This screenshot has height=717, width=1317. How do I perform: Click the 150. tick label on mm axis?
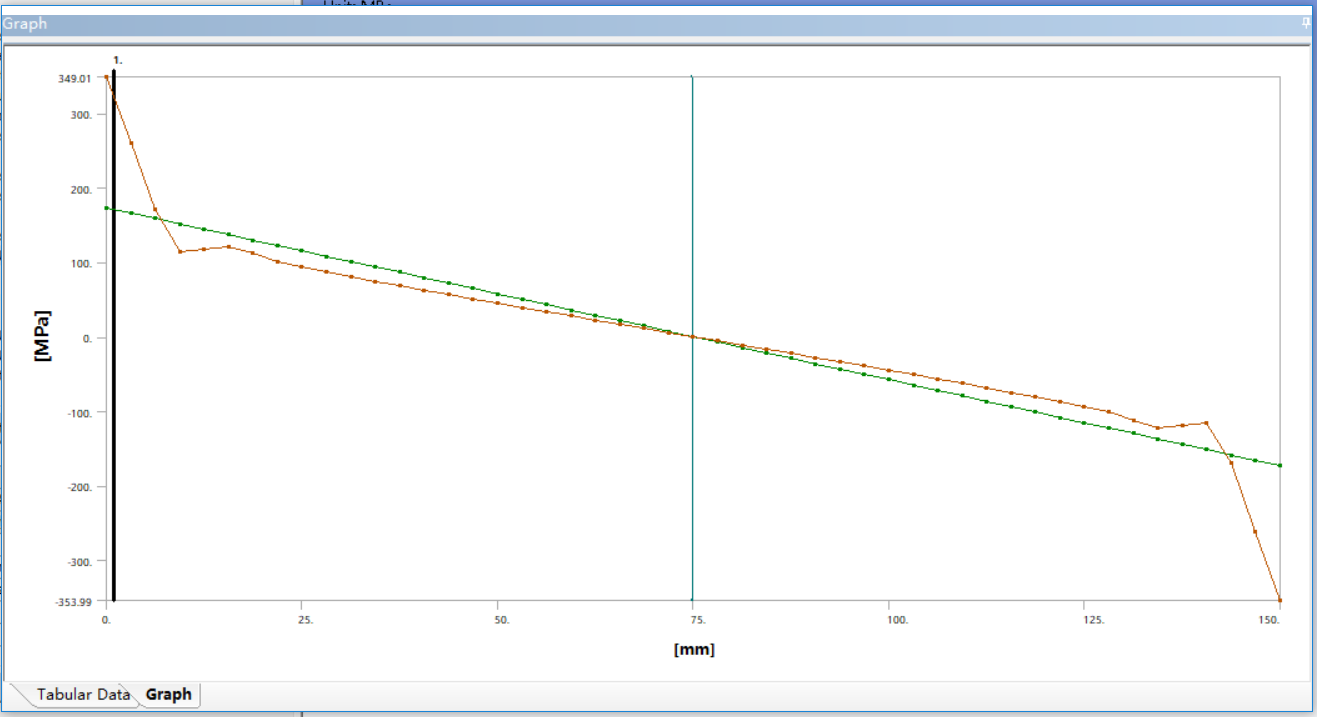1270,620
